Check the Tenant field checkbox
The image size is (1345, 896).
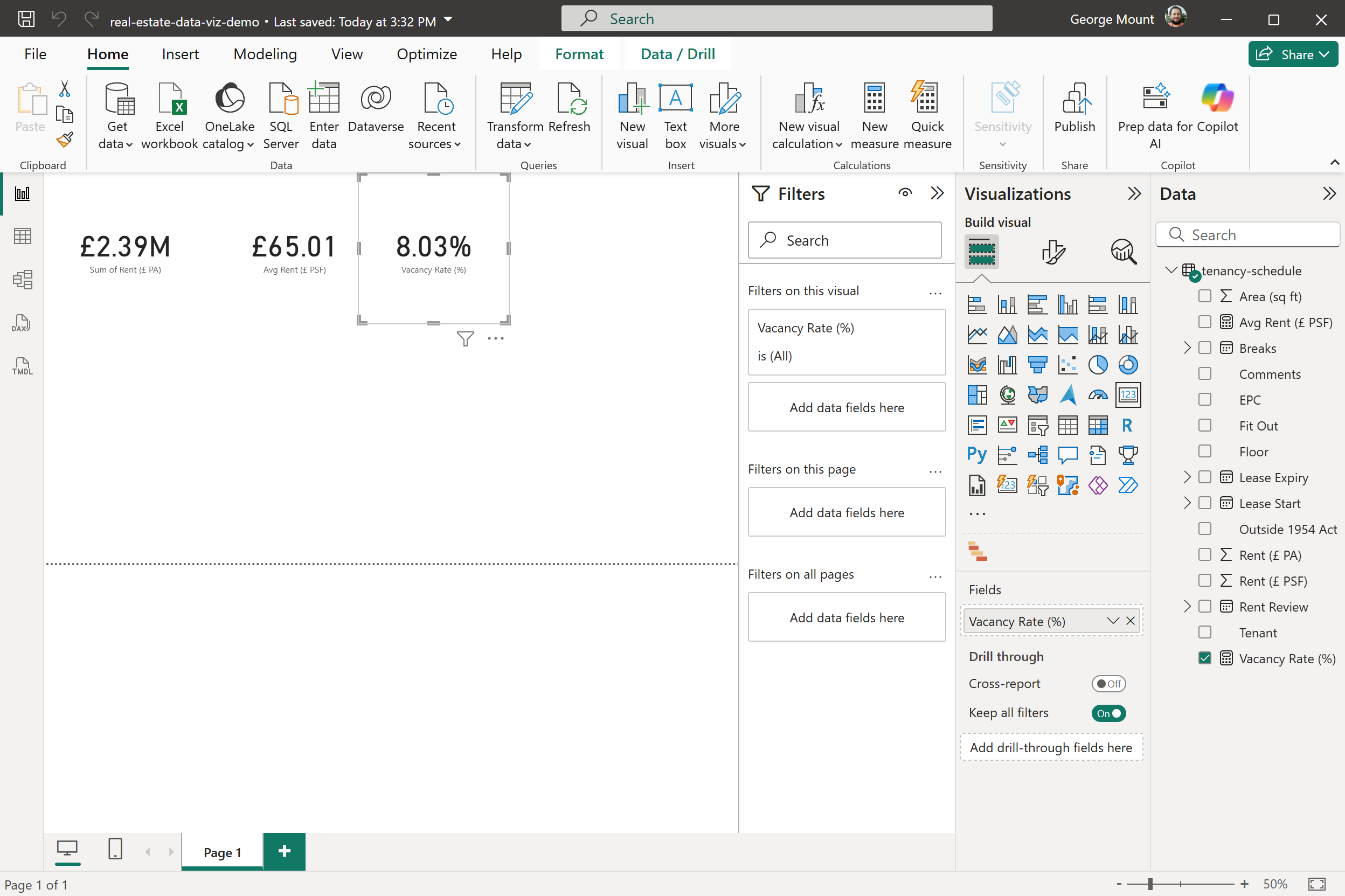(1204, 633)
